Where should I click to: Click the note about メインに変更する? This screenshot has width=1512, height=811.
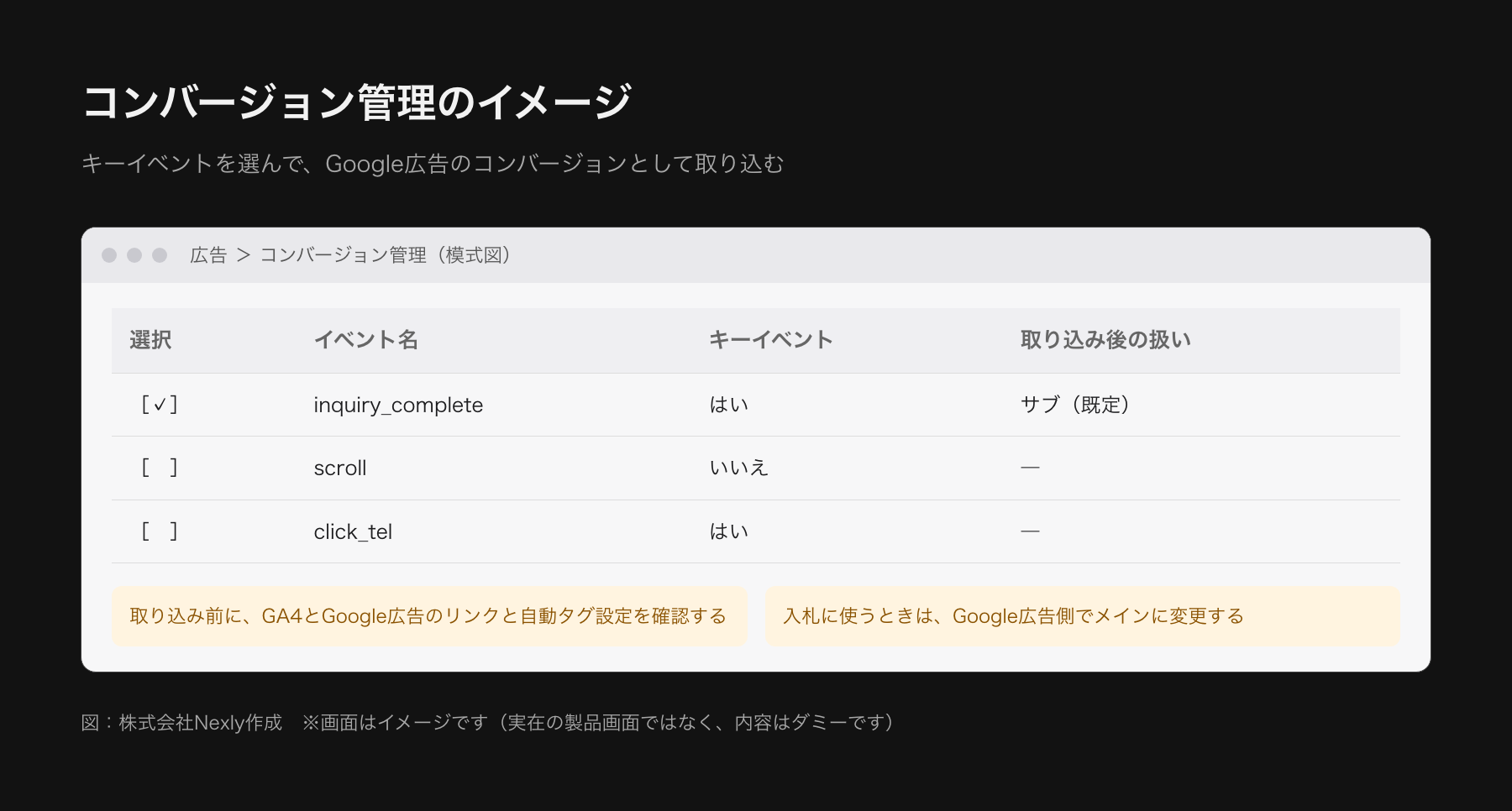[x=1083, y=616]
